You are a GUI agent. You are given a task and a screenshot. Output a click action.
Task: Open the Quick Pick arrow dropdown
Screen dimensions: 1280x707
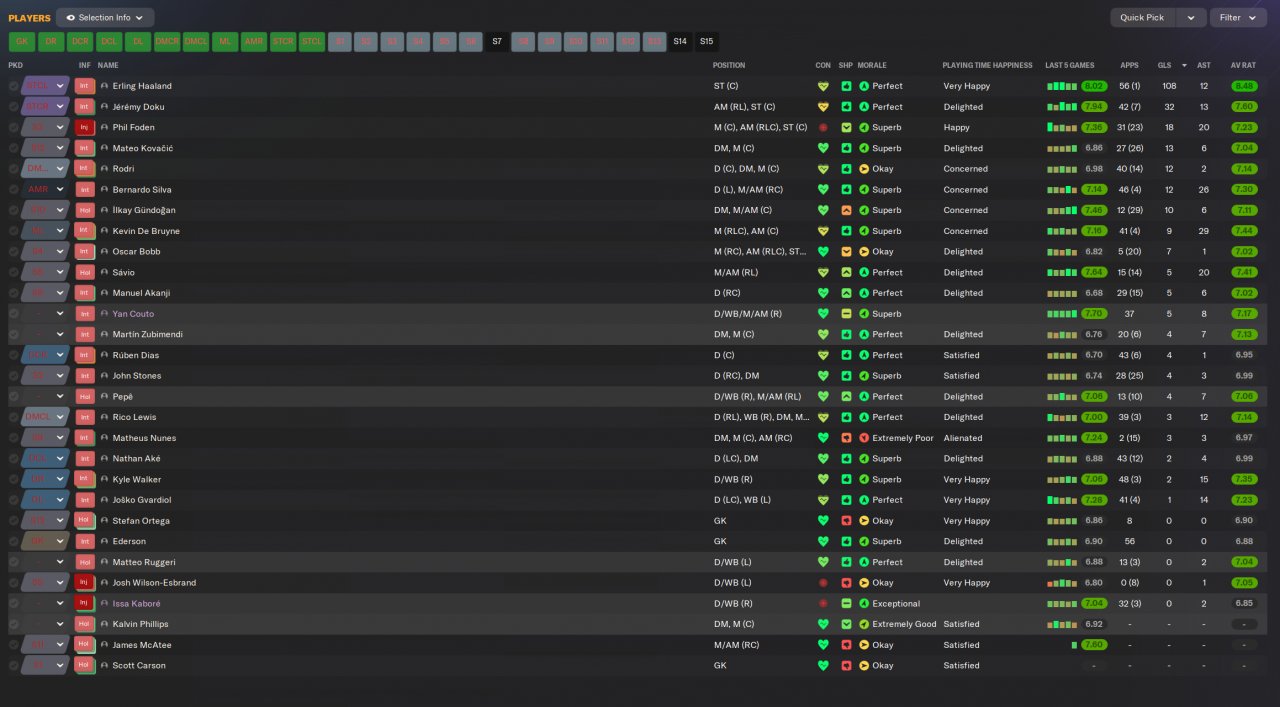point(1190,17)
